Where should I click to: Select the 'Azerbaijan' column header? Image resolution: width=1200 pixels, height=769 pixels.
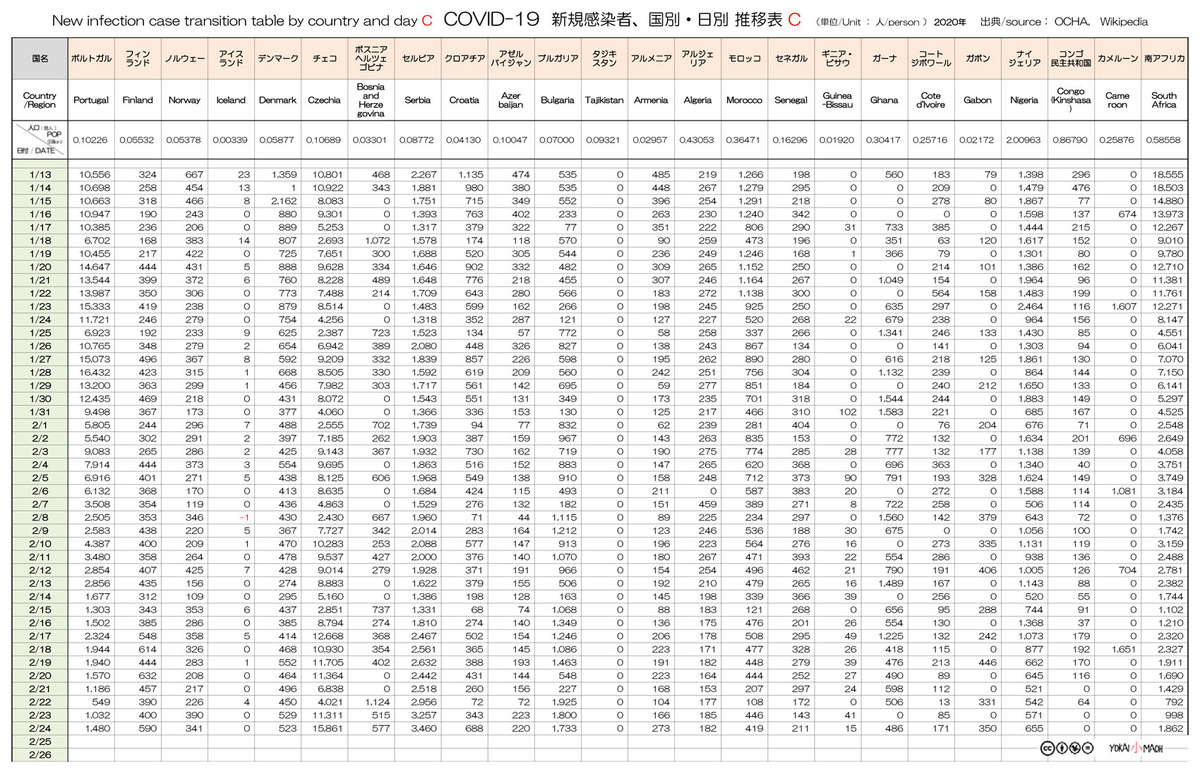point(511,101)
